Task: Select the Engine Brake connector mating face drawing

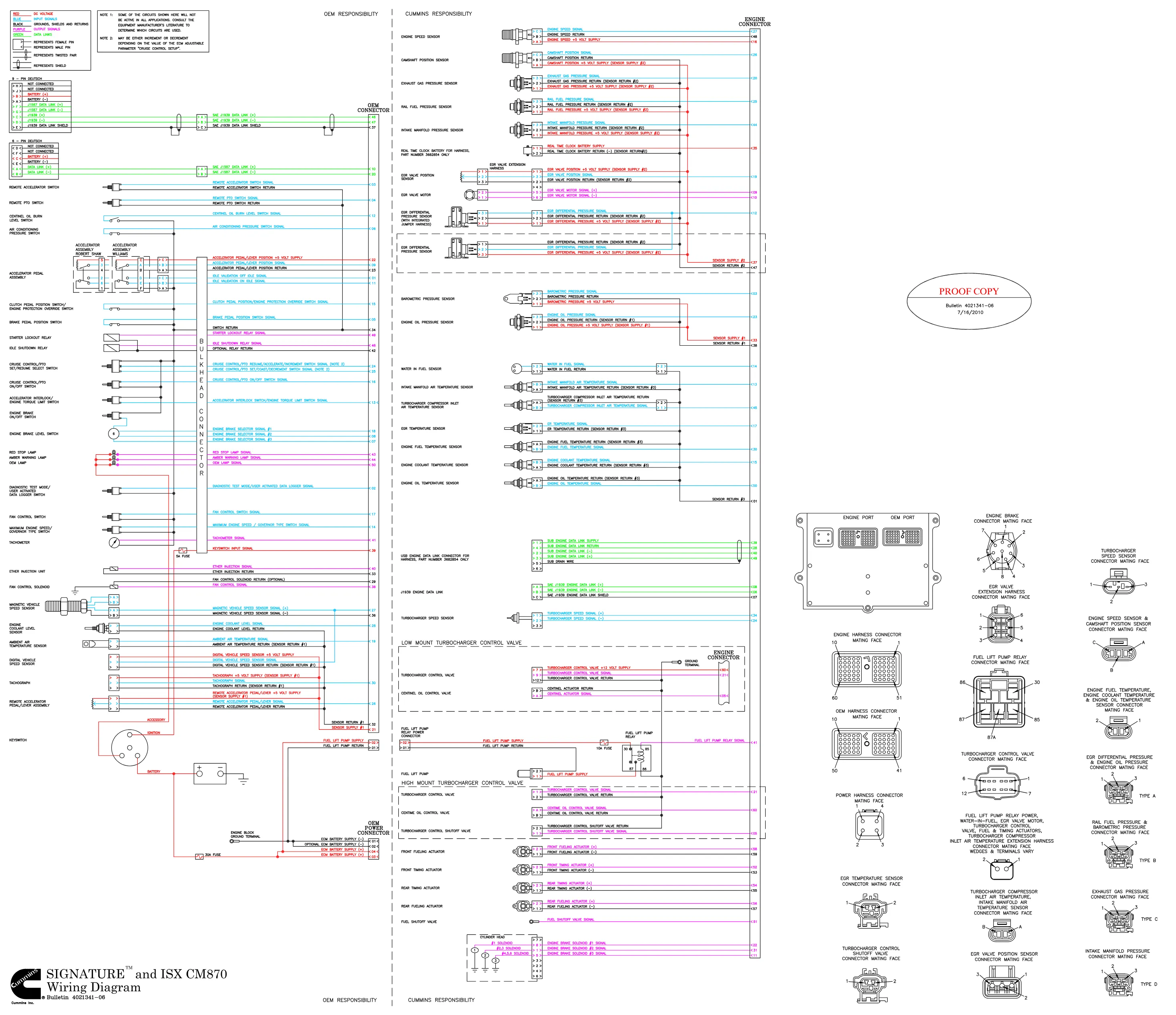Action: pos(1002,551)
